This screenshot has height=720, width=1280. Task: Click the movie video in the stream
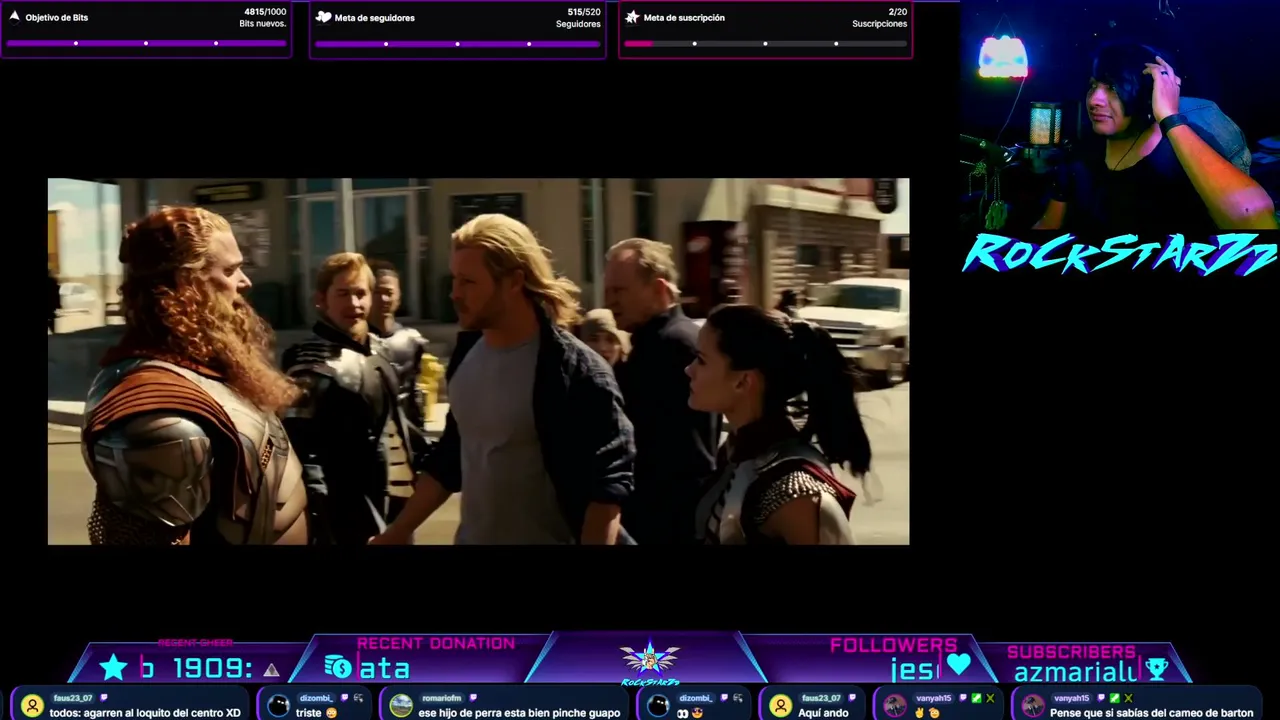coord(478,361)
